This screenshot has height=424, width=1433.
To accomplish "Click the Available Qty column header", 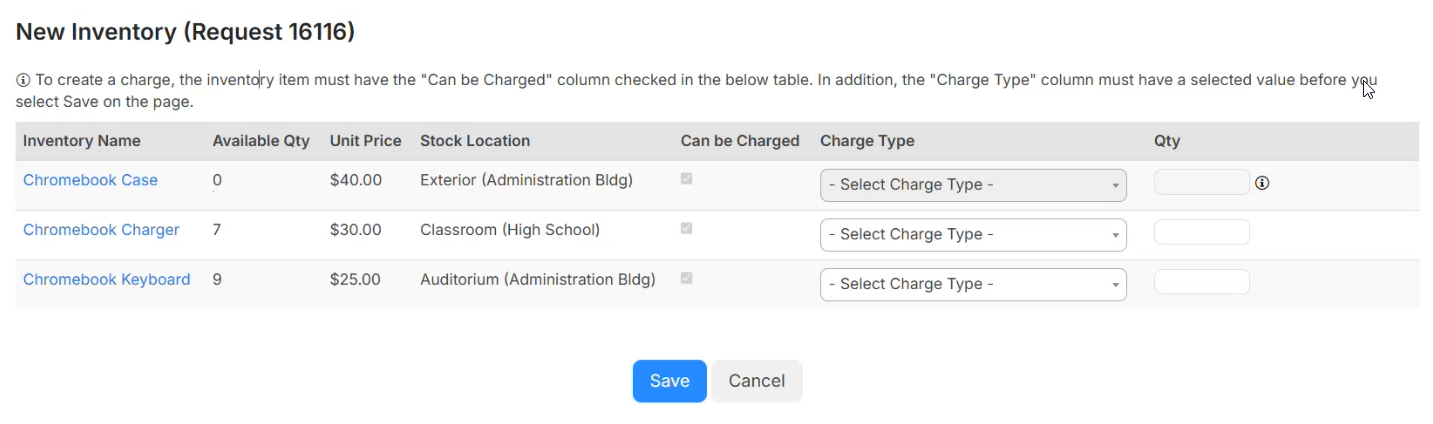I will tap(261, 141).
